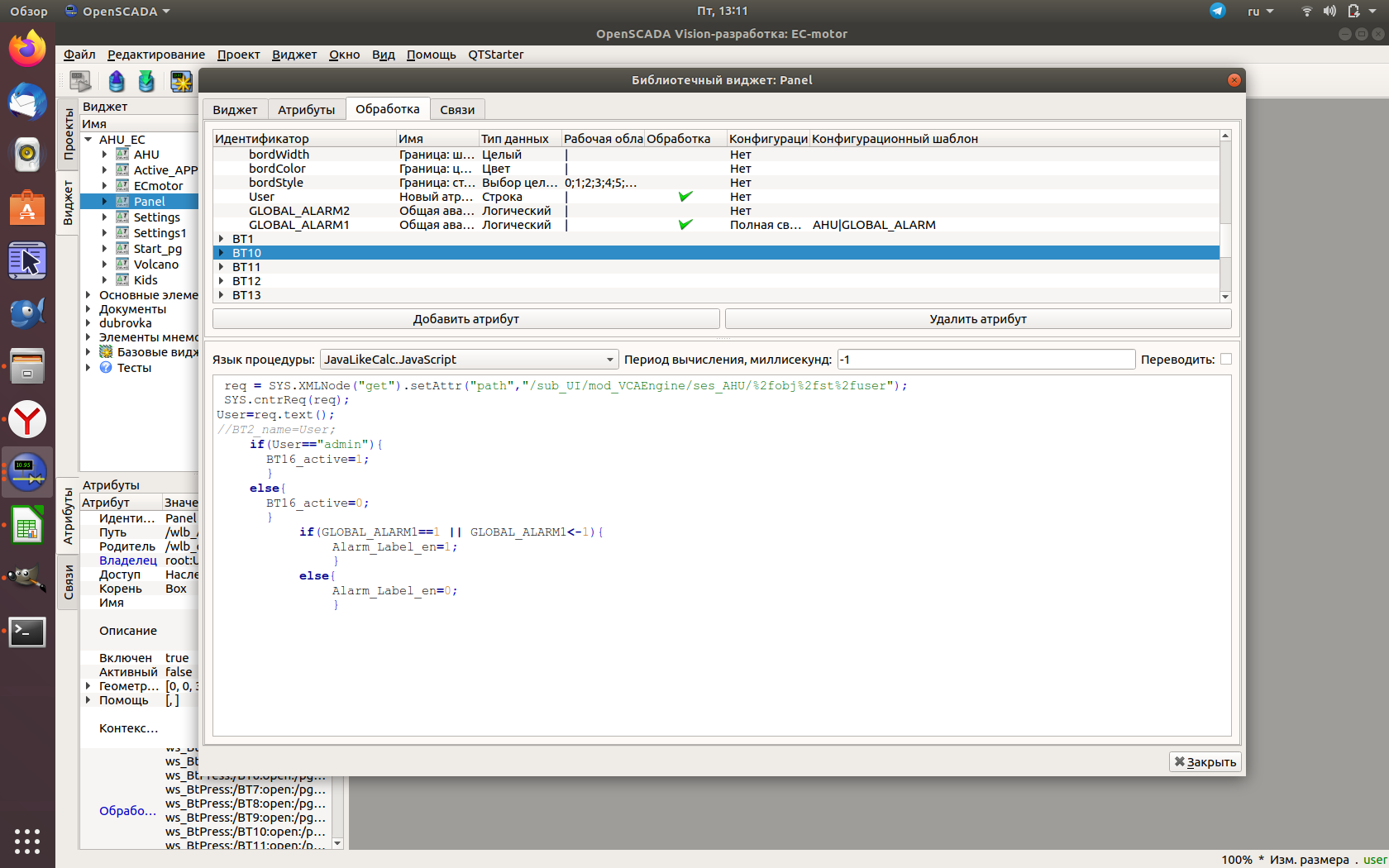Image resolution: width=1389 pixels, height=868 pixels.
Task: Open the JavaLikeCalc.JavaScript language dropdown
Action: [468, 360]
